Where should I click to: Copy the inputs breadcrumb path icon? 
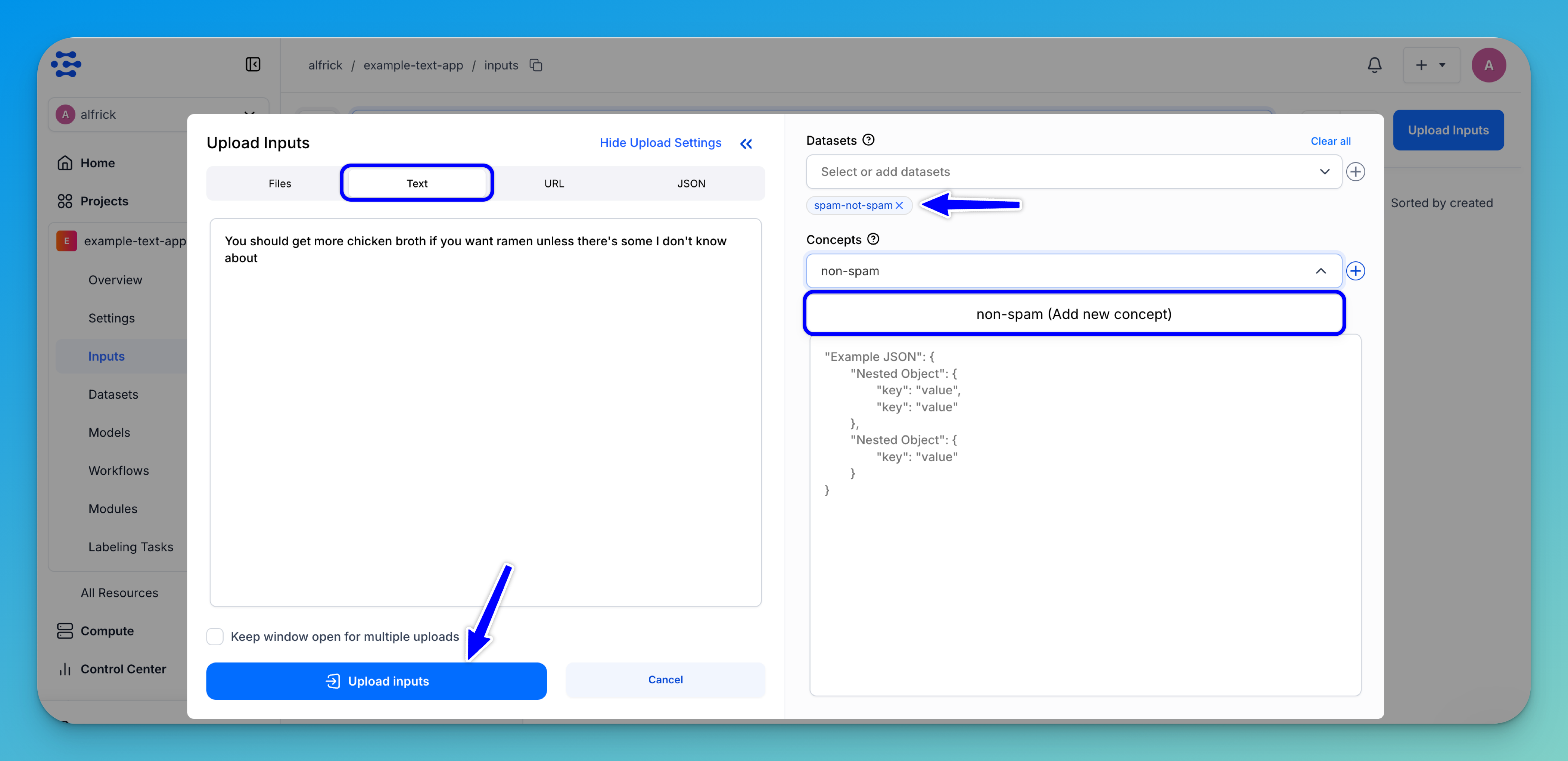(536, 65)
